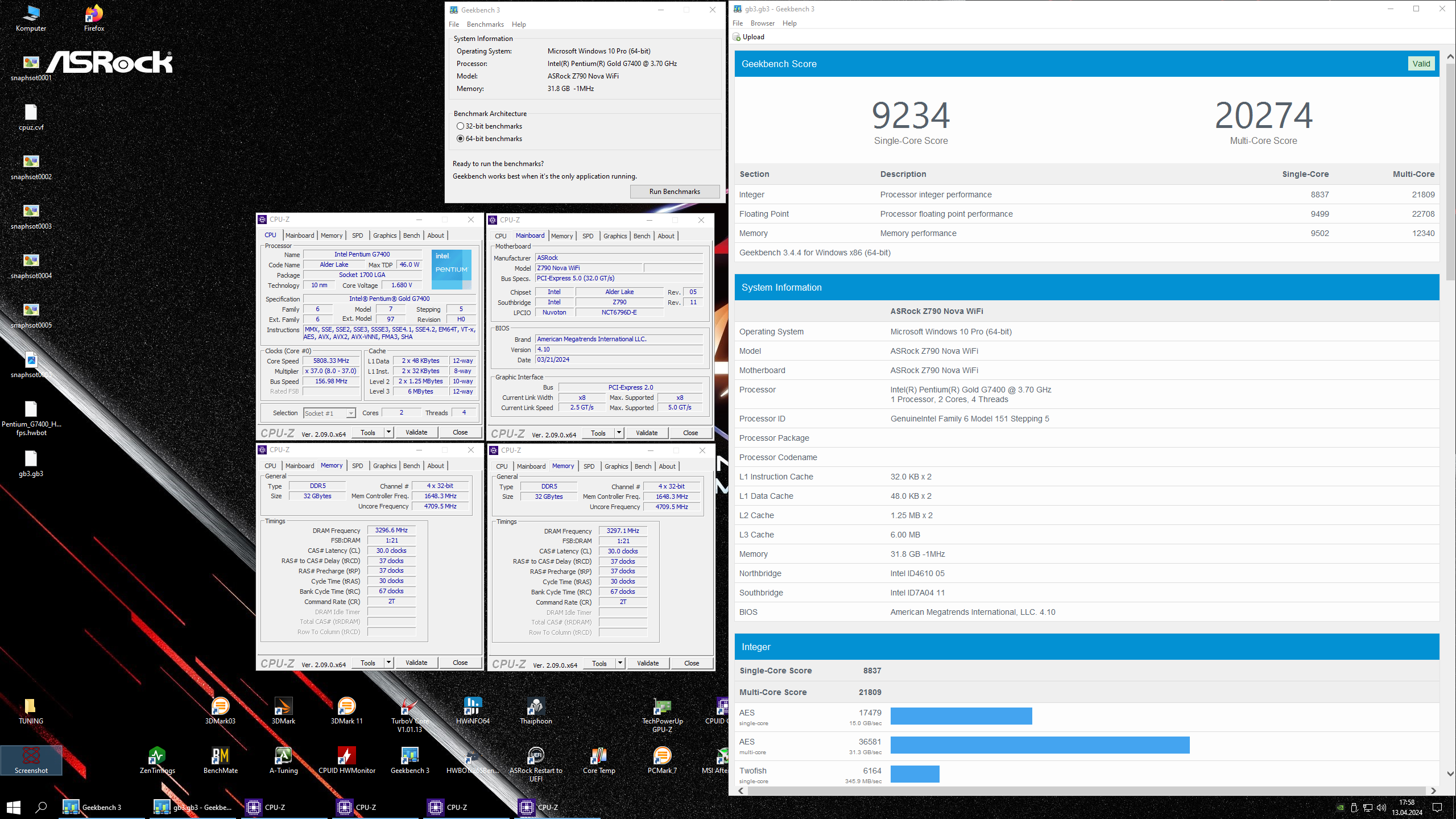1456x819 pixels.
Task: Open the snaphsot0003 image file
Action: click(x=31, y=217)
